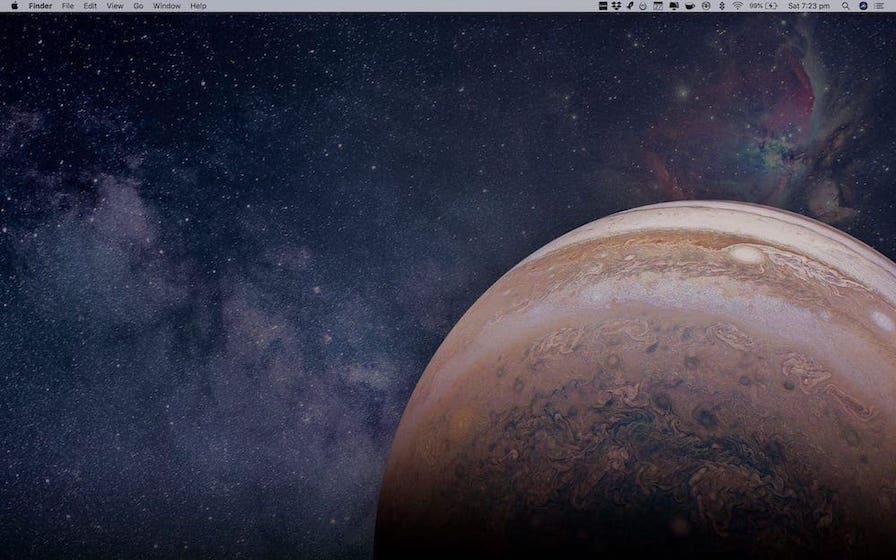Open the Apple menu
Image resolution: width=896 pixels, height=560 pixels.
tap(14, 6)
